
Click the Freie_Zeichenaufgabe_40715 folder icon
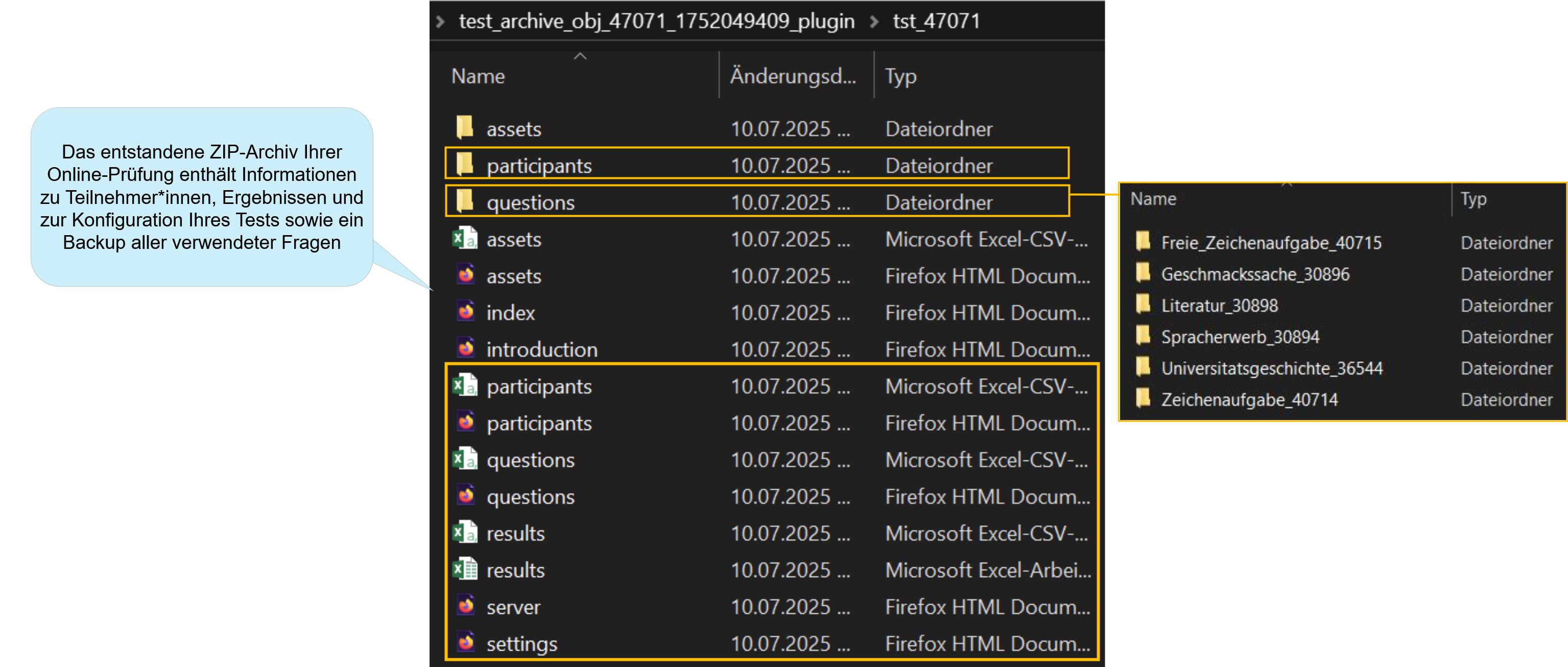[x=1143, y=241]
